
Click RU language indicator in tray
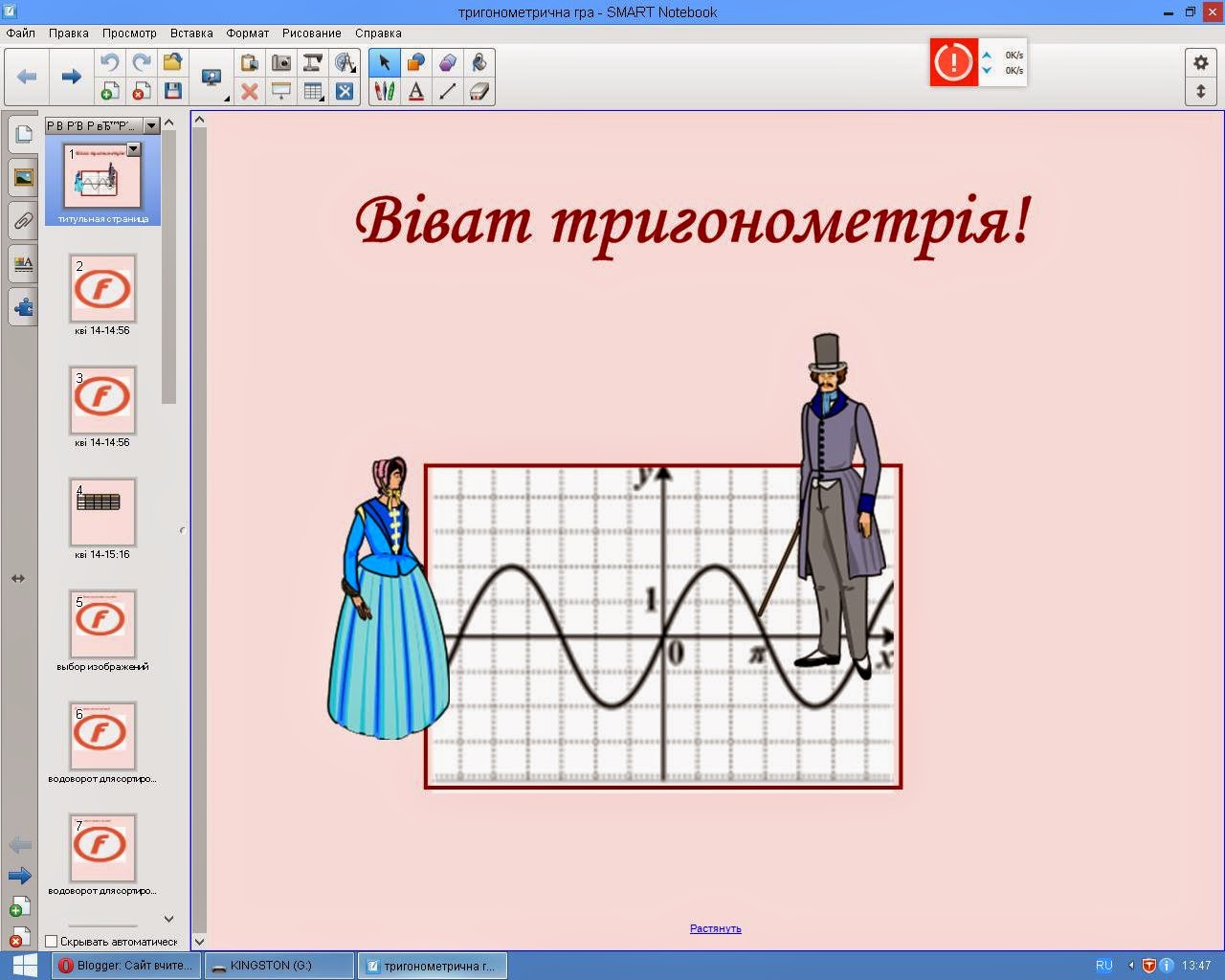point(1103,966)
